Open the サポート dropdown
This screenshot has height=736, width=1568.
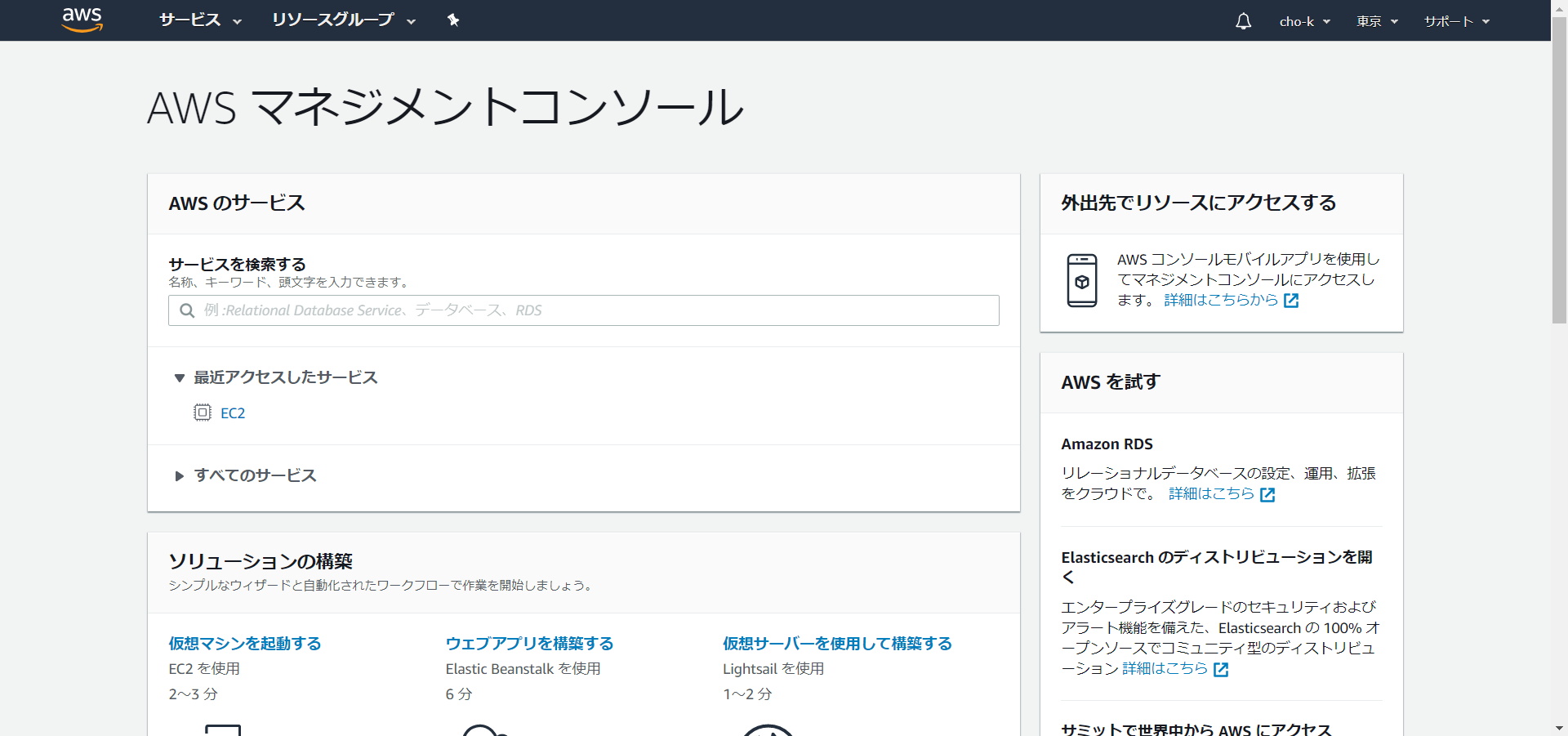(x=1456, y=21)
